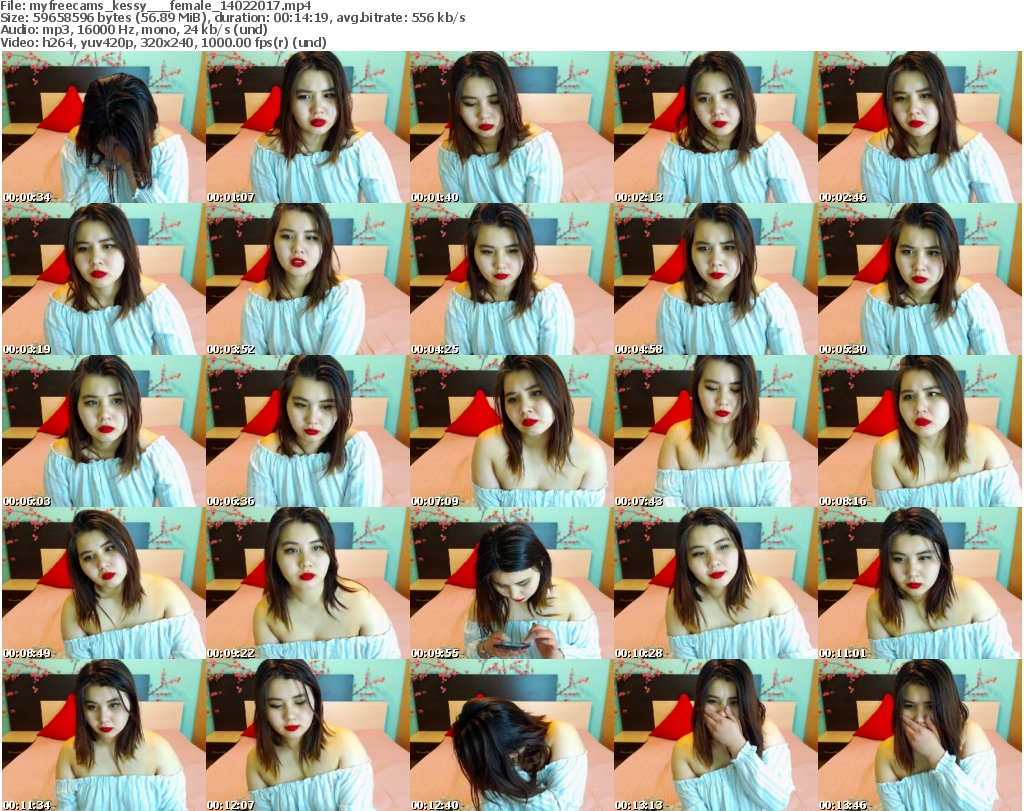Select the thumbnail stamped 00:02:13

click(715, 127)
